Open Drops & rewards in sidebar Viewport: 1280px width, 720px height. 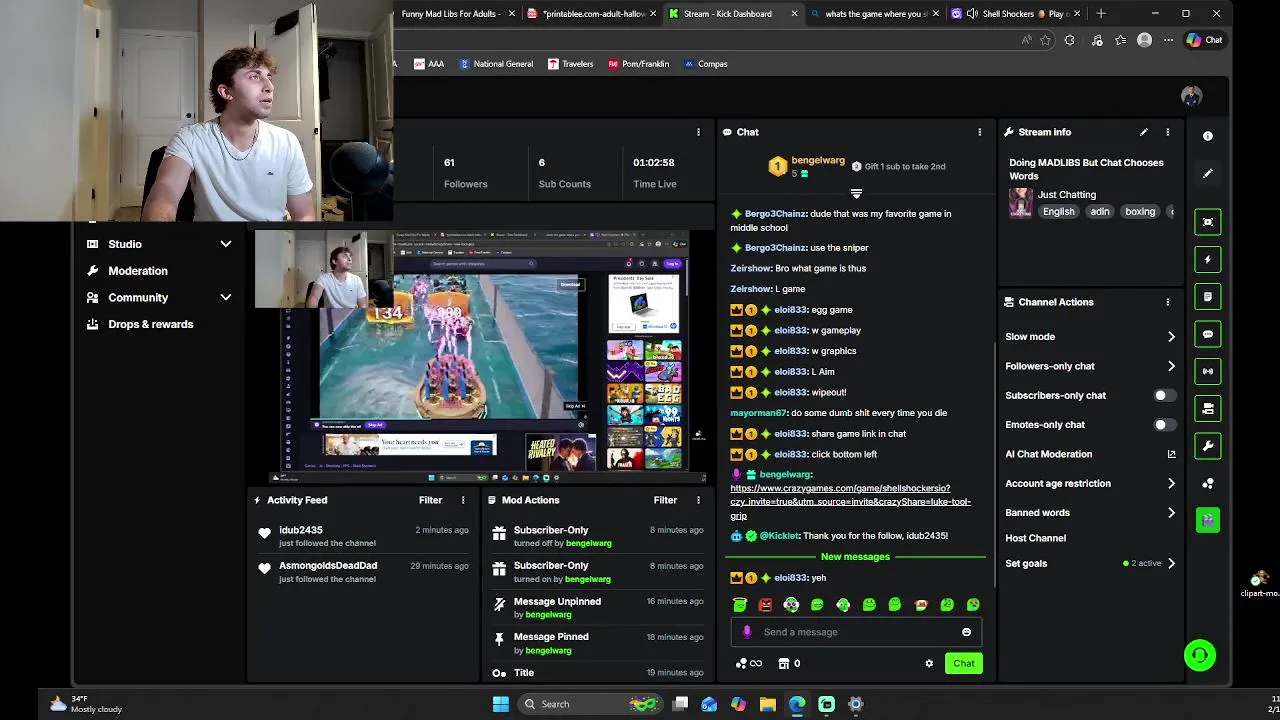coord(151,324)
